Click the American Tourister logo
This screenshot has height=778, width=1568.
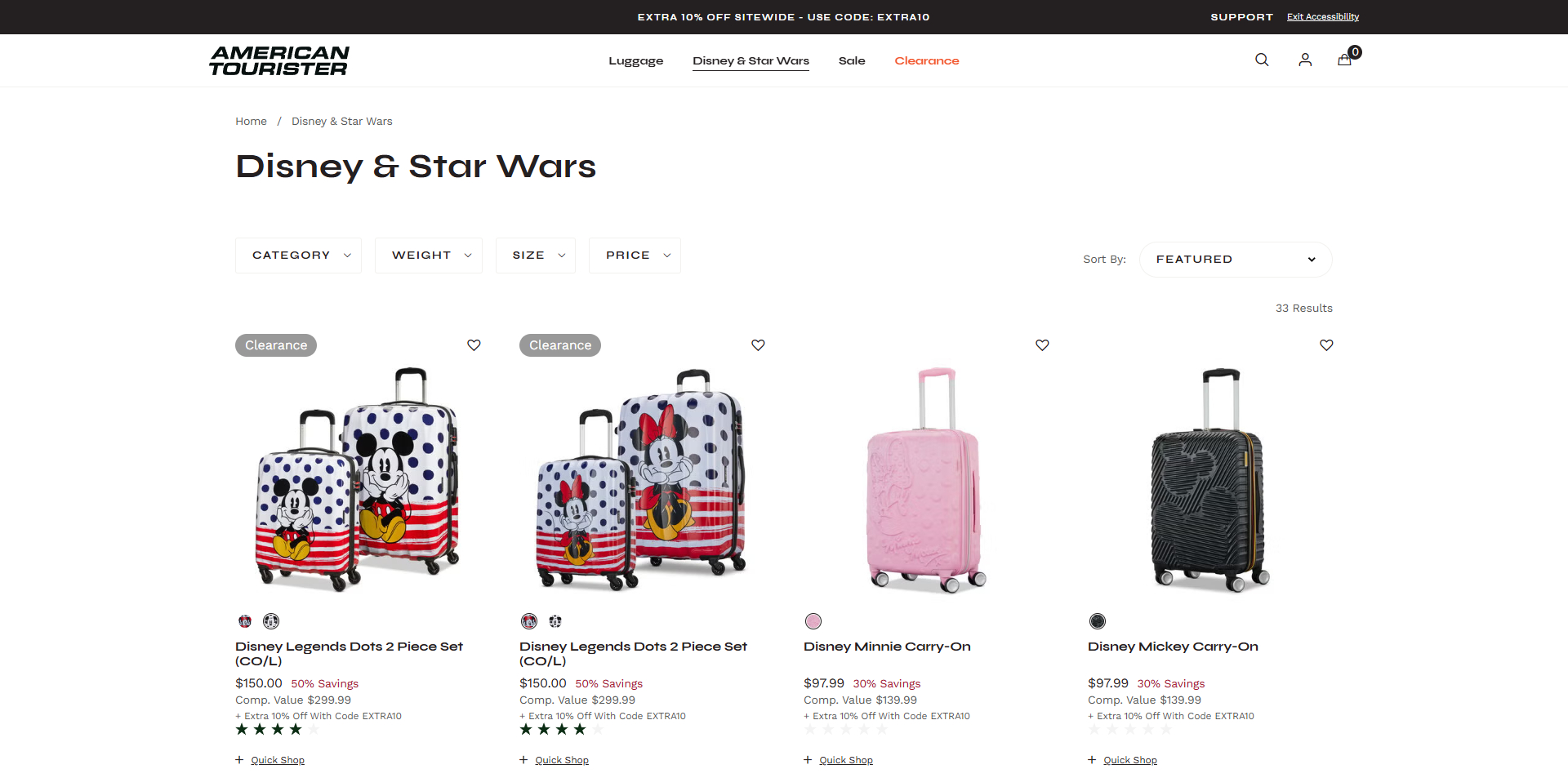280,60
